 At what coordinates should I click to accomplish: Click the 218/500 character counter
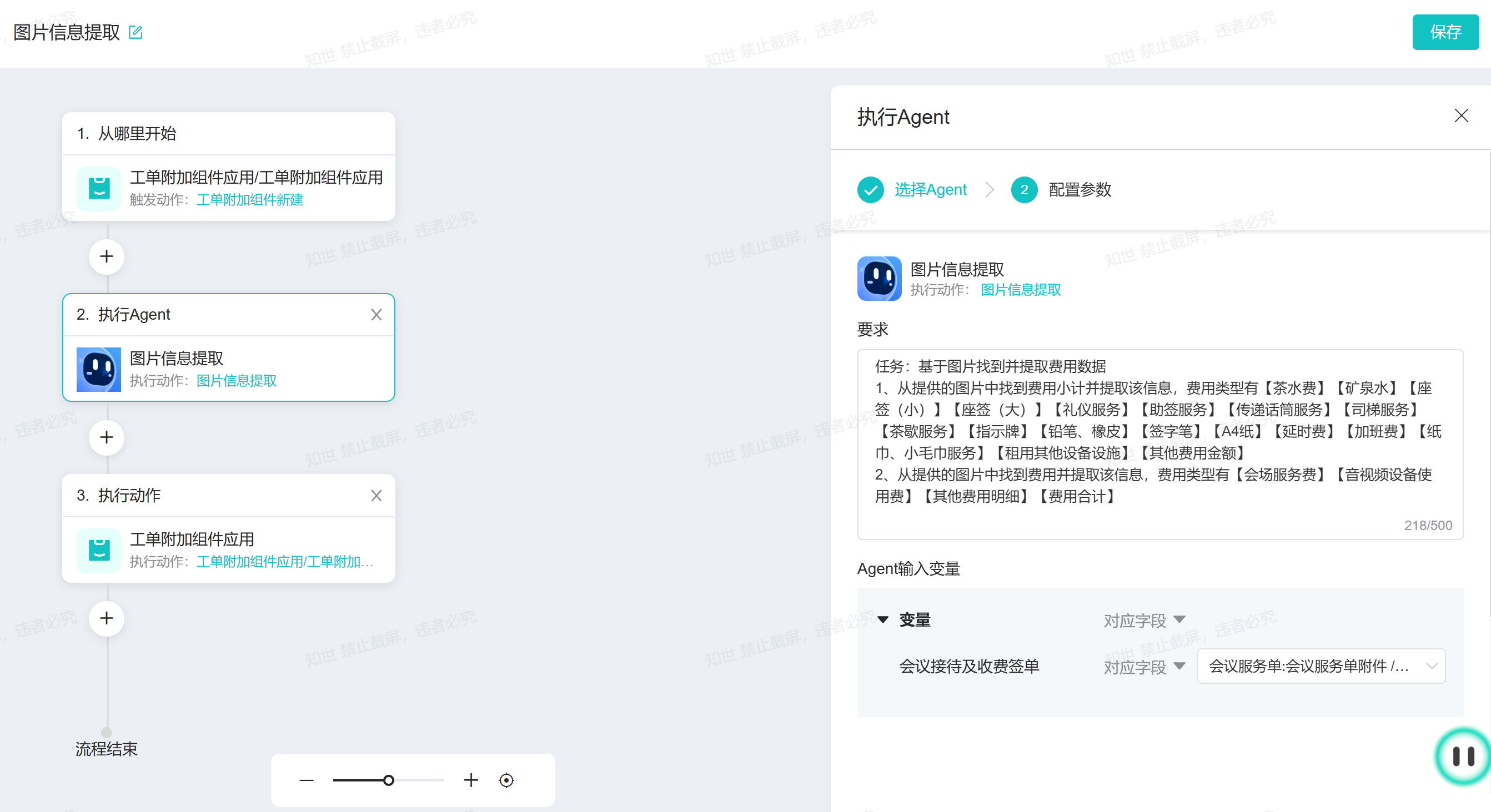(x=1428, y=526)
